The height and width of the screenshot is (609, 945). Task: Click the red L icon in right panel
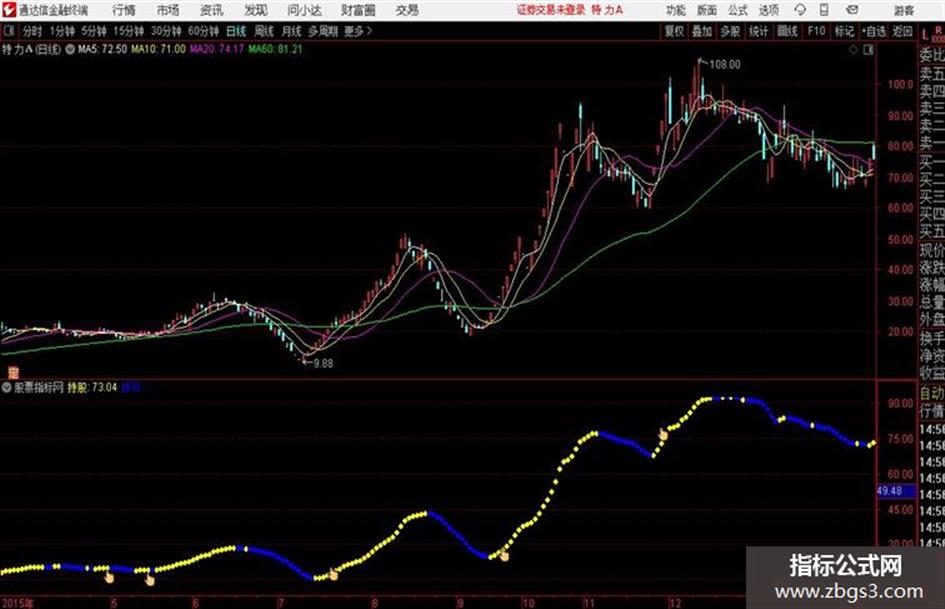pyautogui.click(x=925, y=34)
